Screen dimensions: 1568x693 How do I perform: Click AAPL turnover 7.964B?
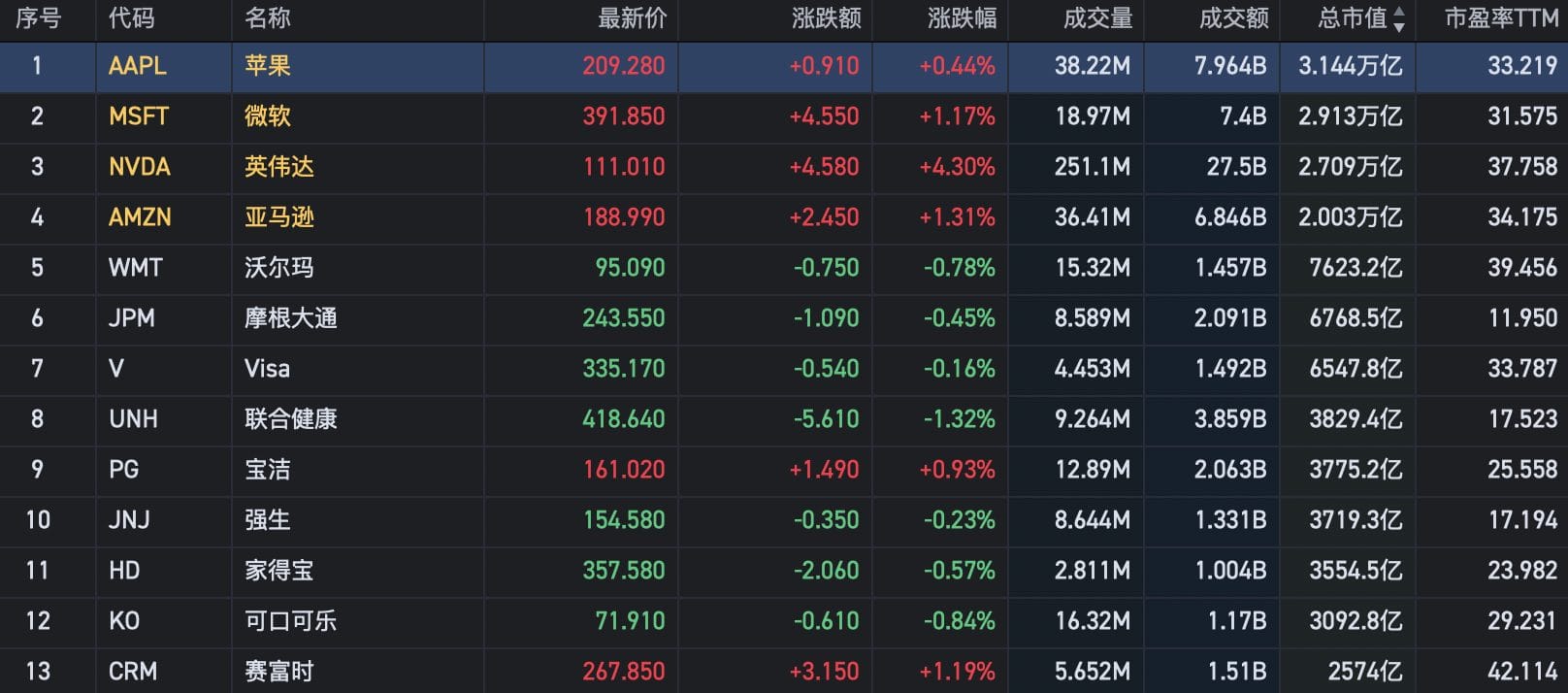pyautogui.click(x=1230, y=66)
